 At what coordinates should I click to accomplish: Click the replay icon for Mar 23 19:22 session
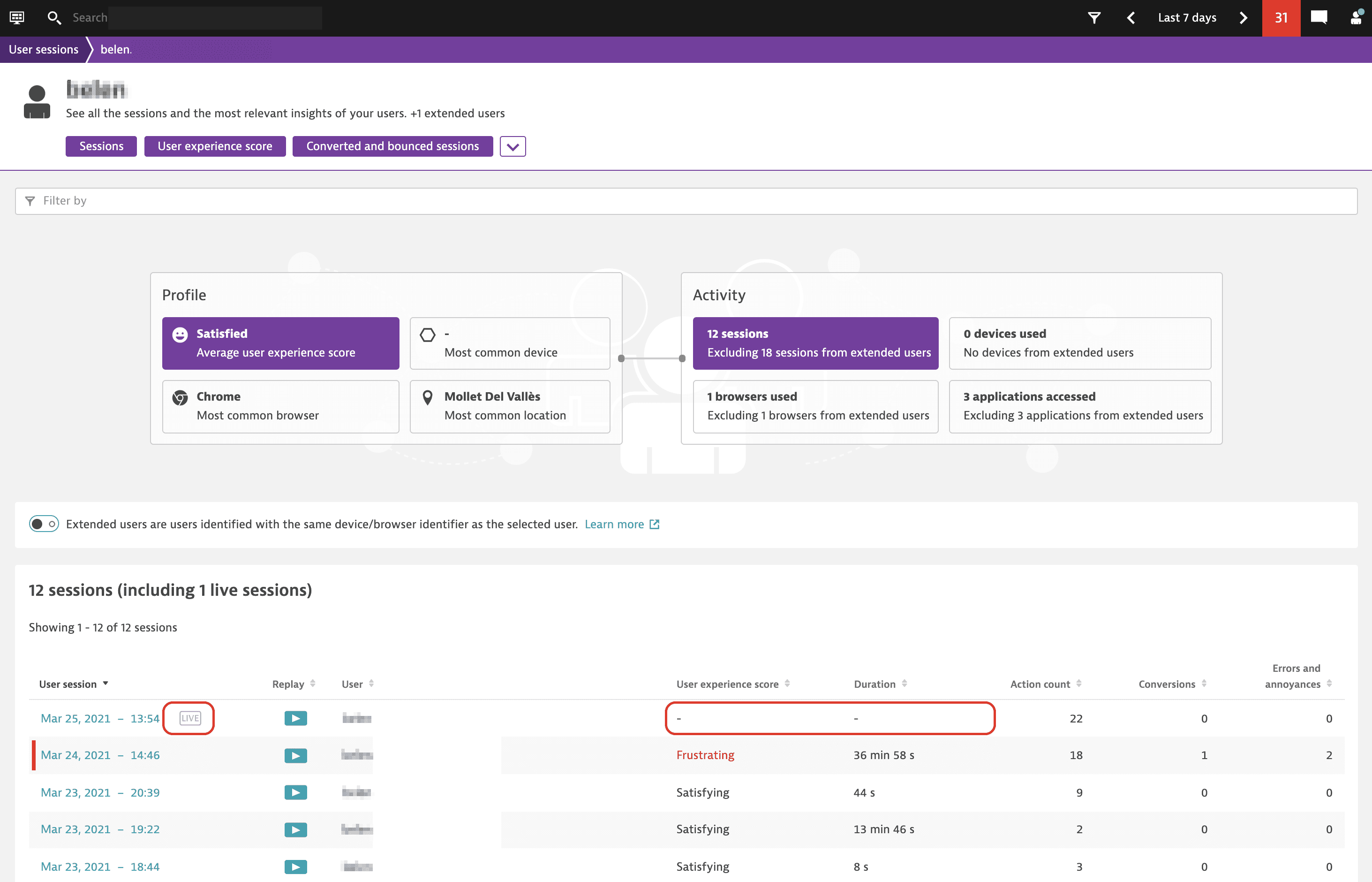tap(296, 830)
